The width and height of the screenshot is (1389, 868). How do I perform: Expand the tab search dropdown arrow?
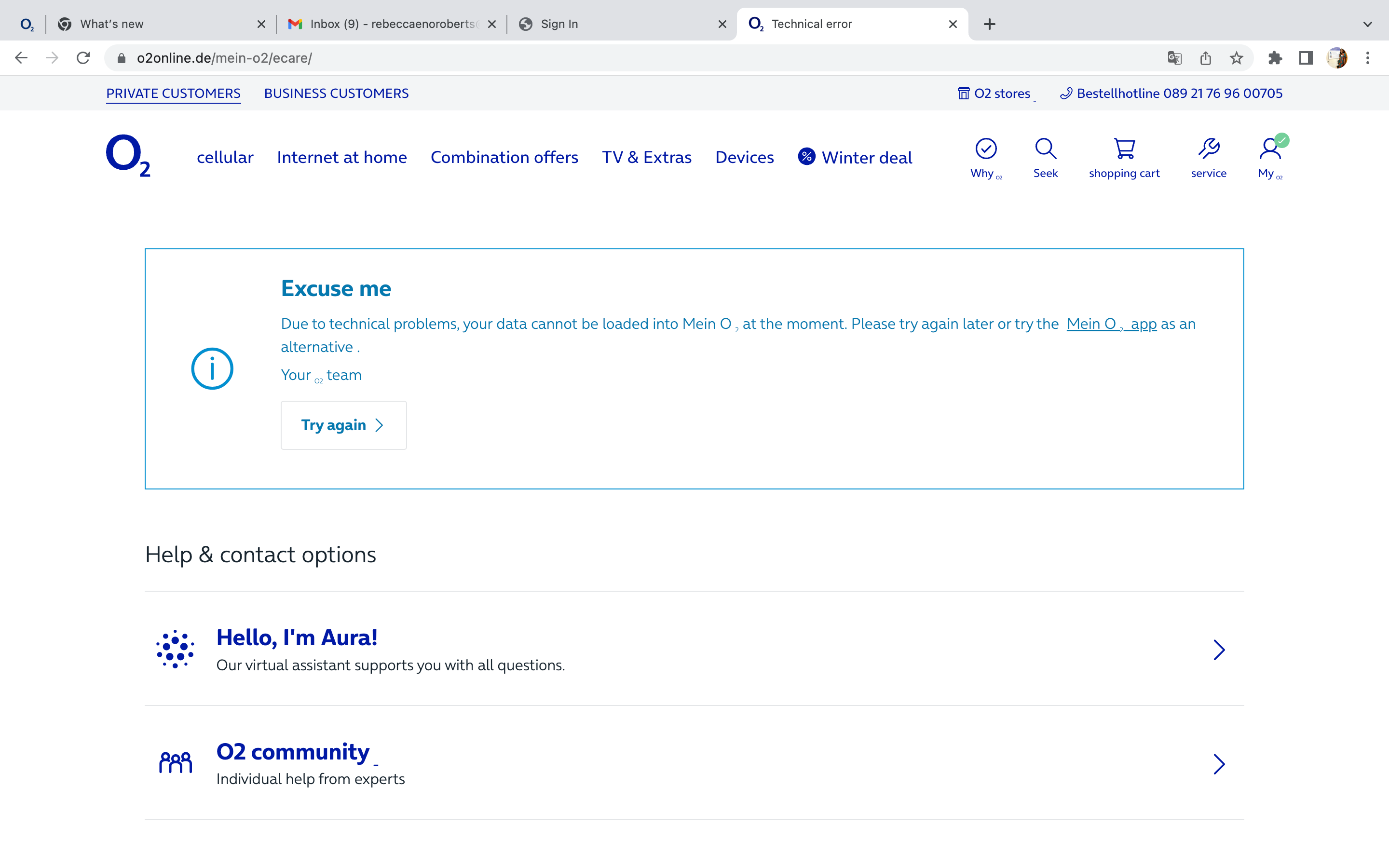(x=1368, y=24)
